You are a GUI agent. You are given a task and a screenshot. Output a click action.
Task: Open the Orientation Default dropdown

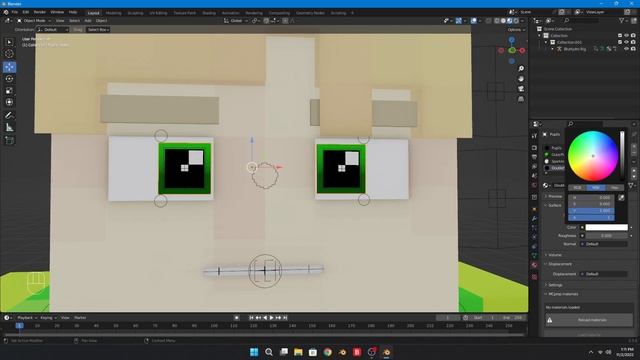click(x=53, y=29)
